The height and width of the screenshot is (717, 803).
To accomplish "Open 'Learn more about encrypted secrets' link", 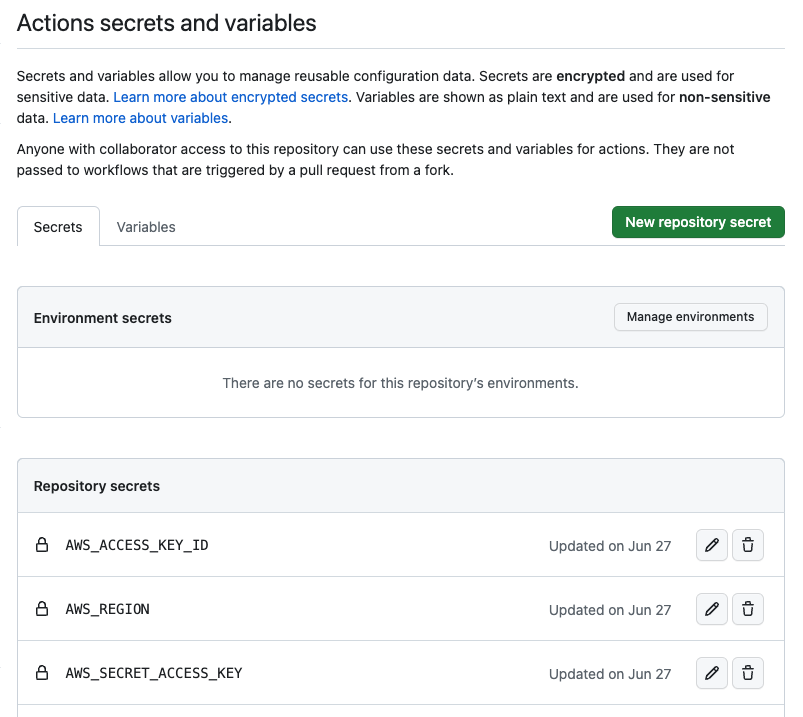I will [231, 97].
